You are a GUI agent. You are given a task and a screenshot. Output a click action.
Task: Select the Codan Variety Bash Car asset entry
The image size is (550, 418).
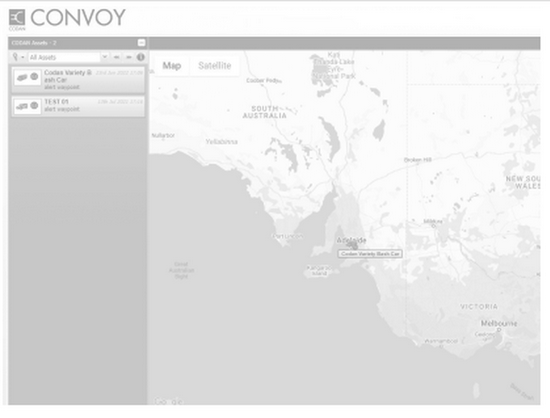click(78, 80)
